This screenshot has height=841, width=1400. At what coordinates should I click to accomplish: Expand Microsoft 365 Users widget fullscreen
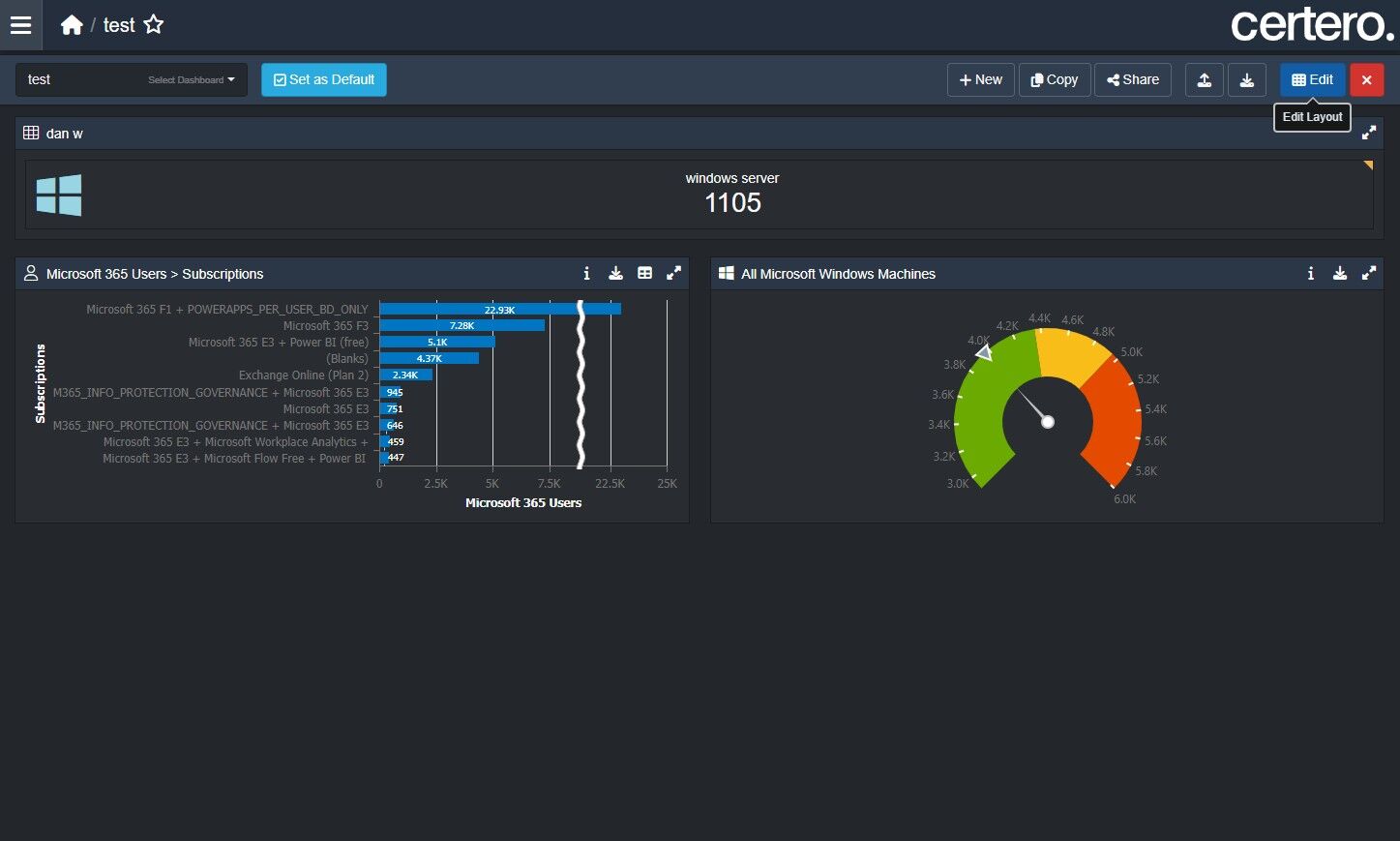[673, 274]
